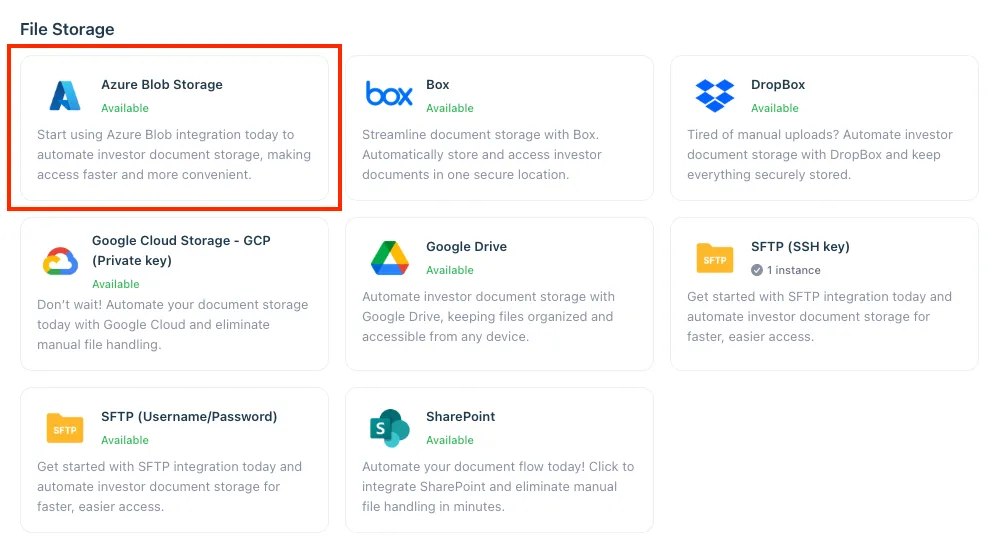Viewport: 993px width, 546px height.
Task: Click the Box logo icon
Action: coord(389,94)
